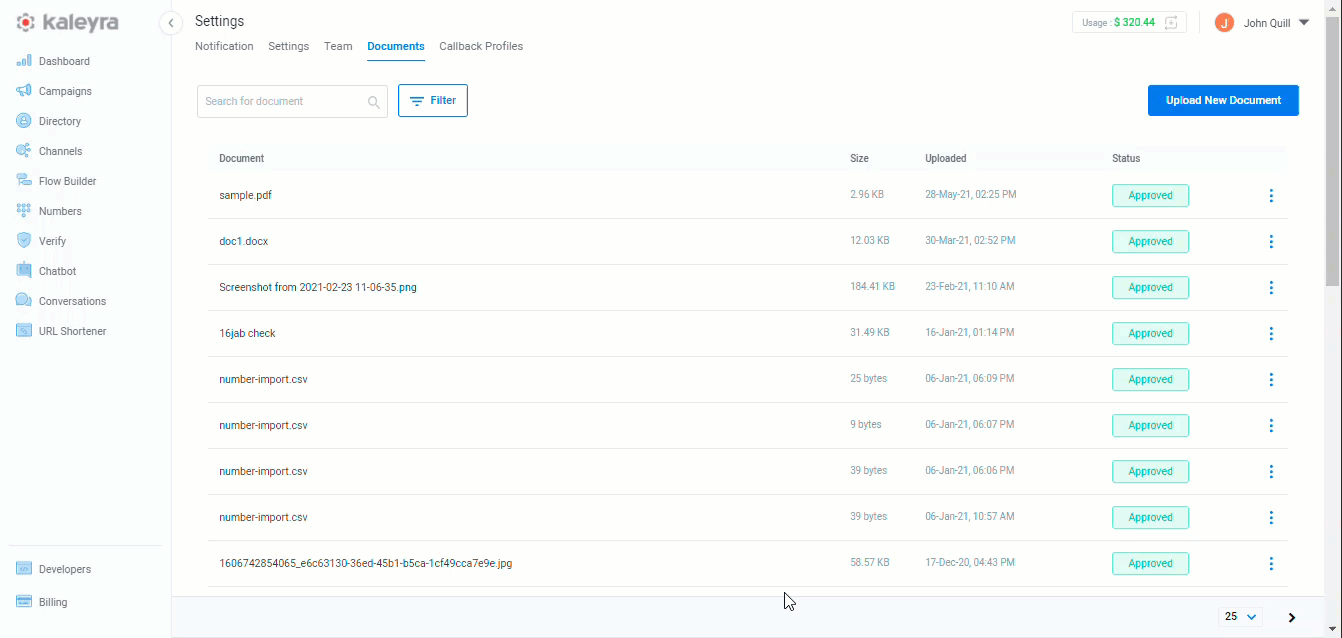Click the Uploaded column header
This screenshot has width=1342, height=638.
[946, 158]
